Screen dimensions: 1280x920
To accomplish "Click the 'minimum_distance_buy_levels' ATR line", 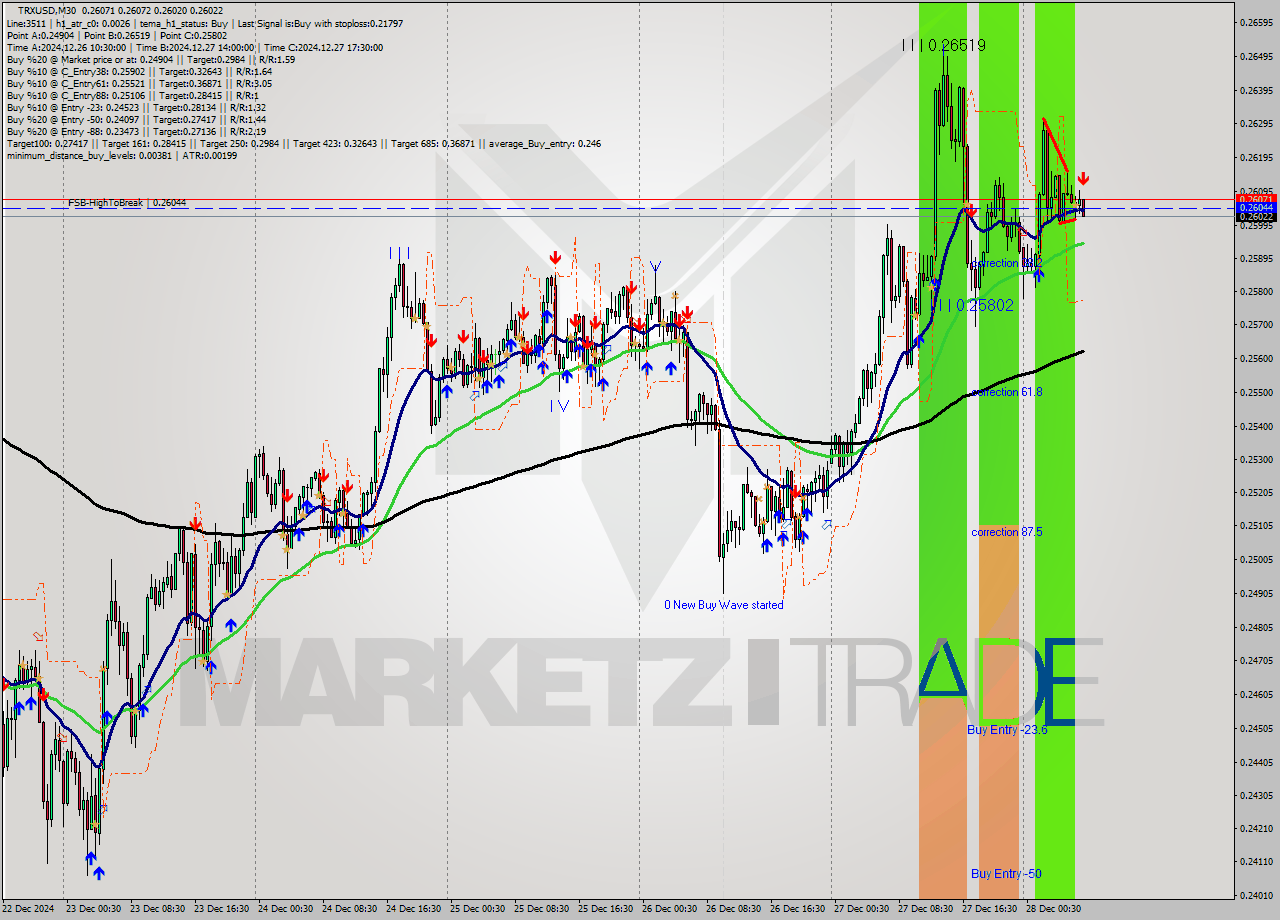I will point(122,155).
